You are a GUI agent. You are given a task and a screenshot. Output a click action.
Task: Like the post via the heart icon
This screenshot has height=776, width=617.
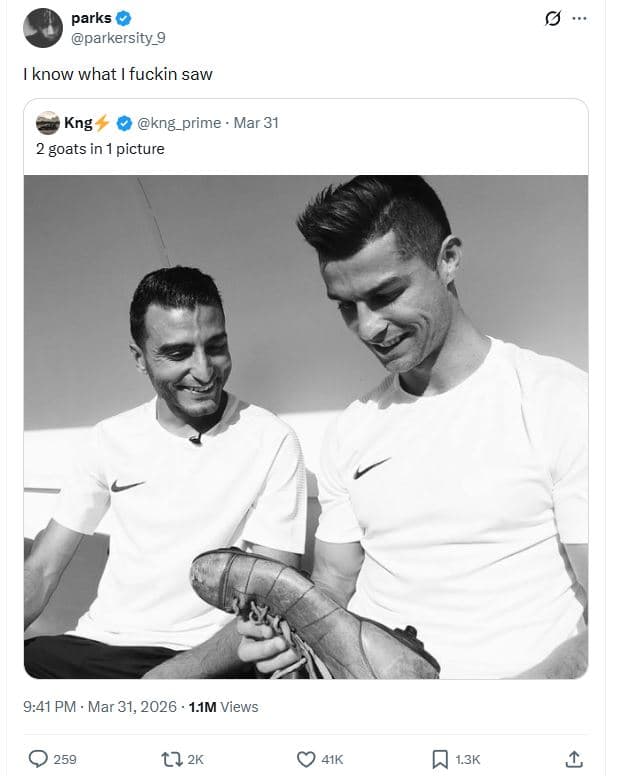coord(307,759)
